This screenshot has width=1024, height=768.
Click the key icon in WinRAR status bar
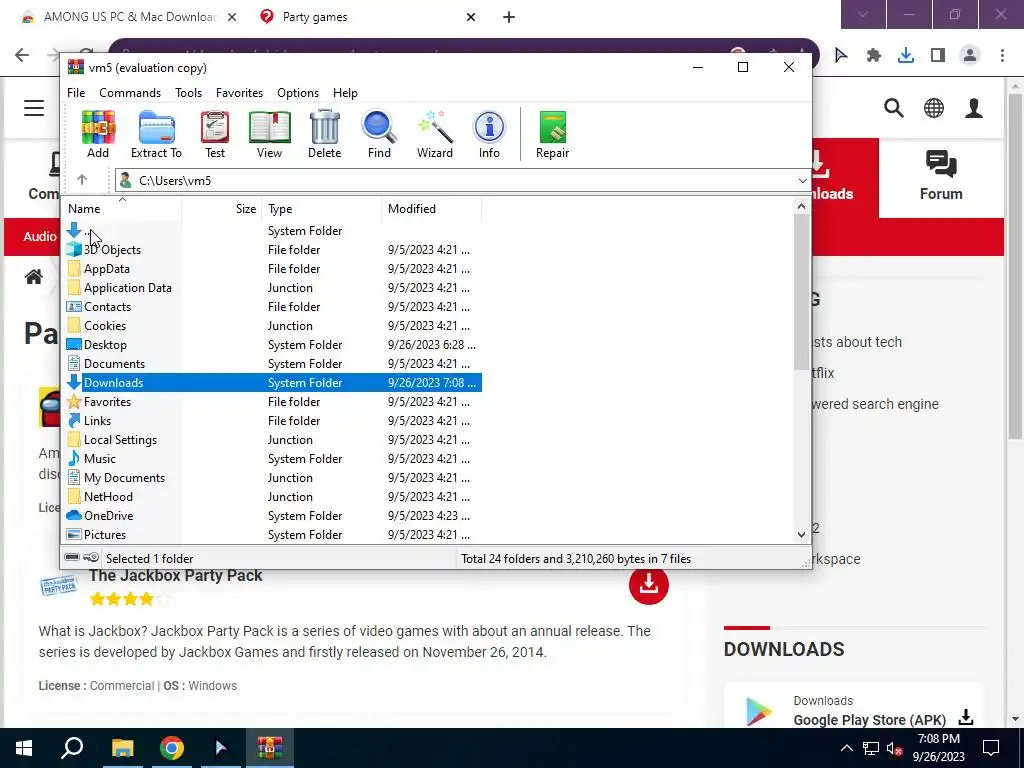click(91, 558)
